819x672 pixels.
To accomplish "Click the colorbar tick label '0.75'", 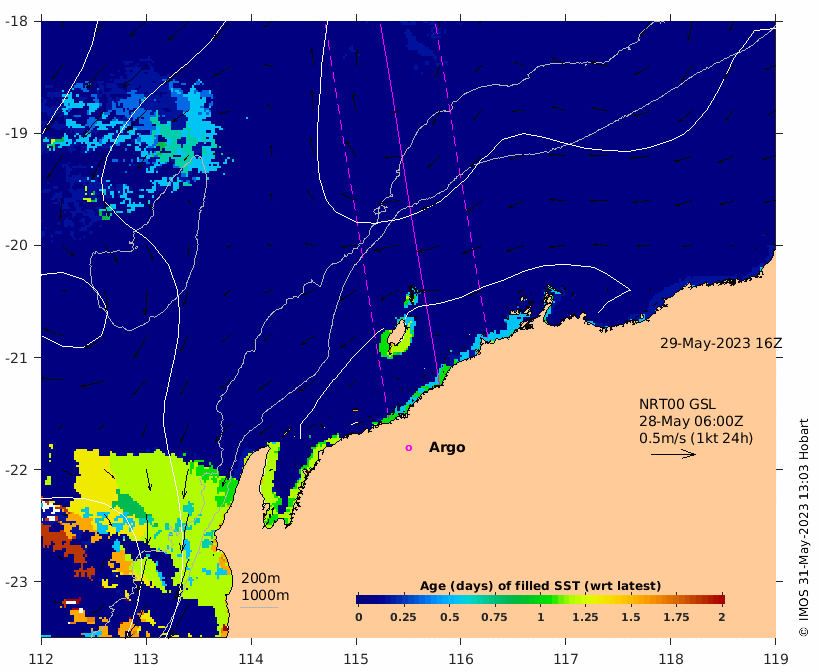I will [x=494, y=617].
